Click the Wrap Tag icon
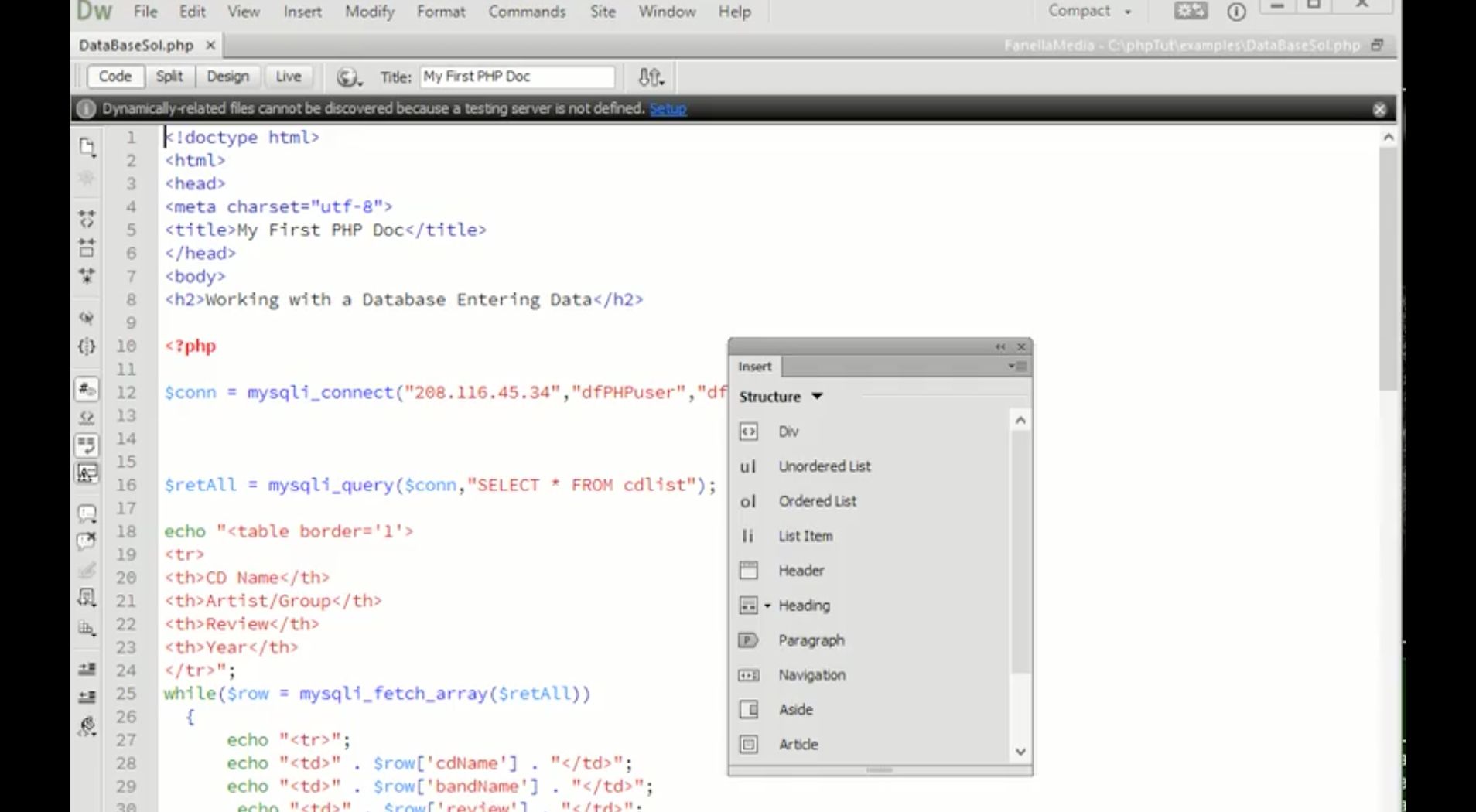Viewport: 1476px width, 812px height. coord(87,570)
